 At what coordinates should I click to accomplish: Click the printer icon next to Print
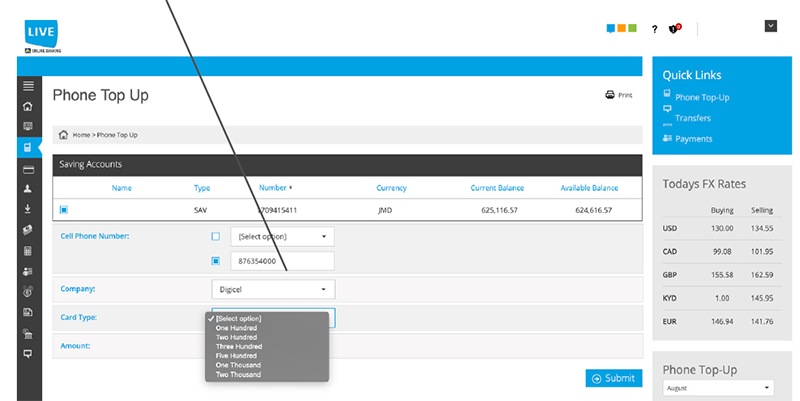pos(610,94)
